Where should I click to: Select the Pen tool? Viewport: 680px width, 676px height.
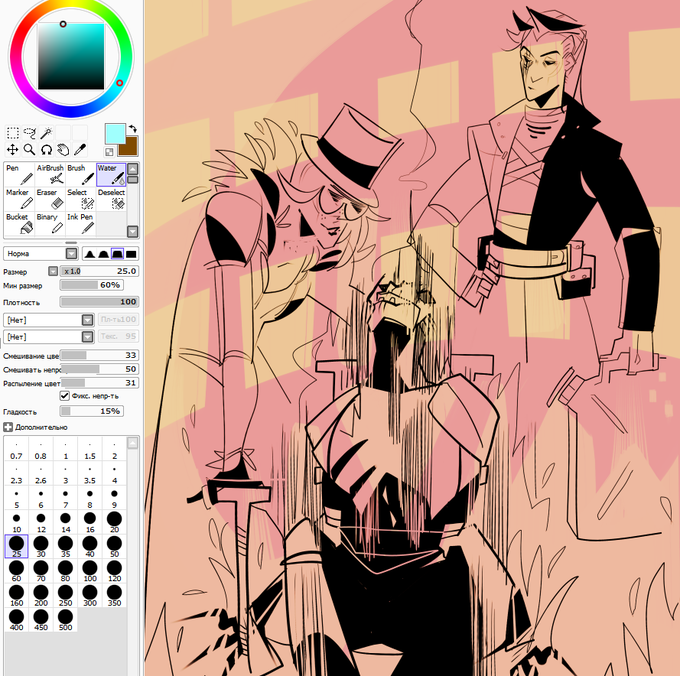pyautogui.click(x=19, y=174)
